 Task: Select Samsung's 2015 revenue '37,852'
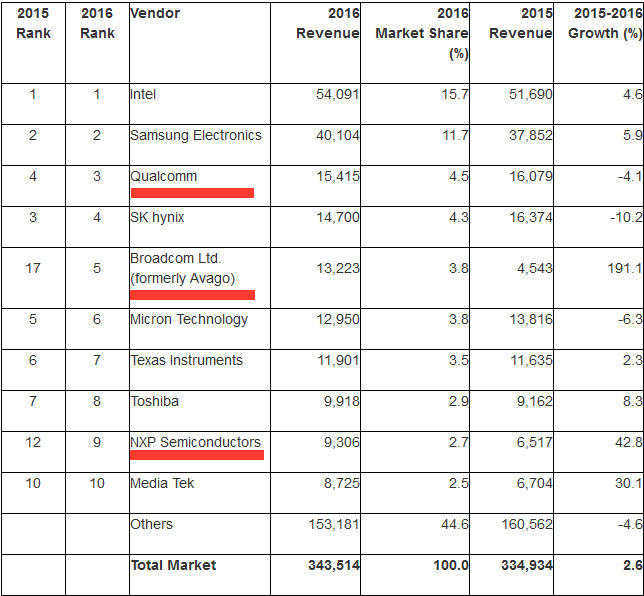pyautogui.click(x=531, y=136)
